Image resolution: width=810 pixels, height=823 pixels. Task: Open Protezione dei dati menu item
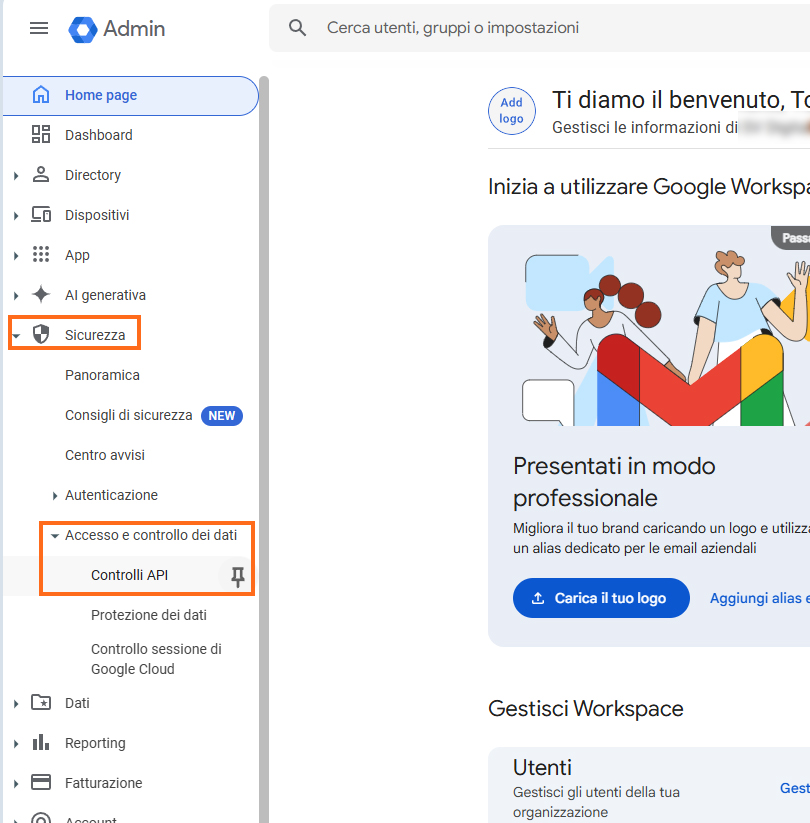coord(149,615)
